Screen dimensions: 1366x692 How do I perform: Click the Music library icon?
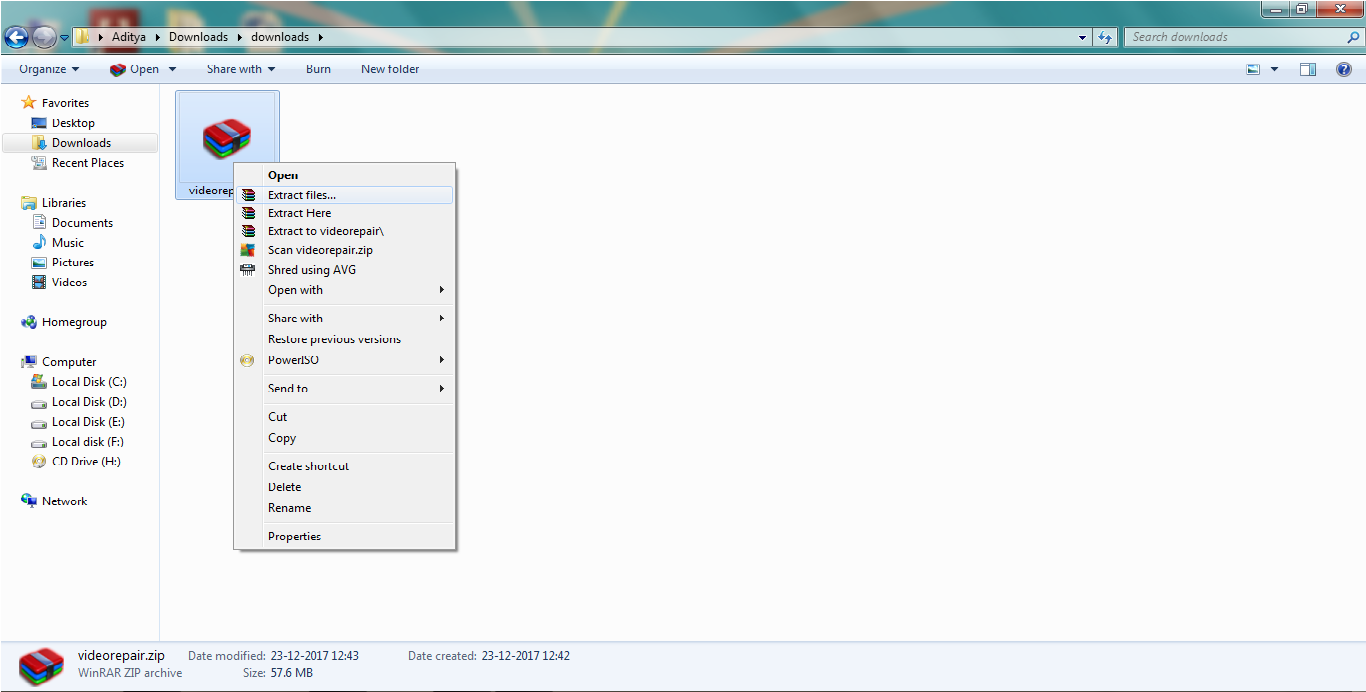click(x=39, y=242)
